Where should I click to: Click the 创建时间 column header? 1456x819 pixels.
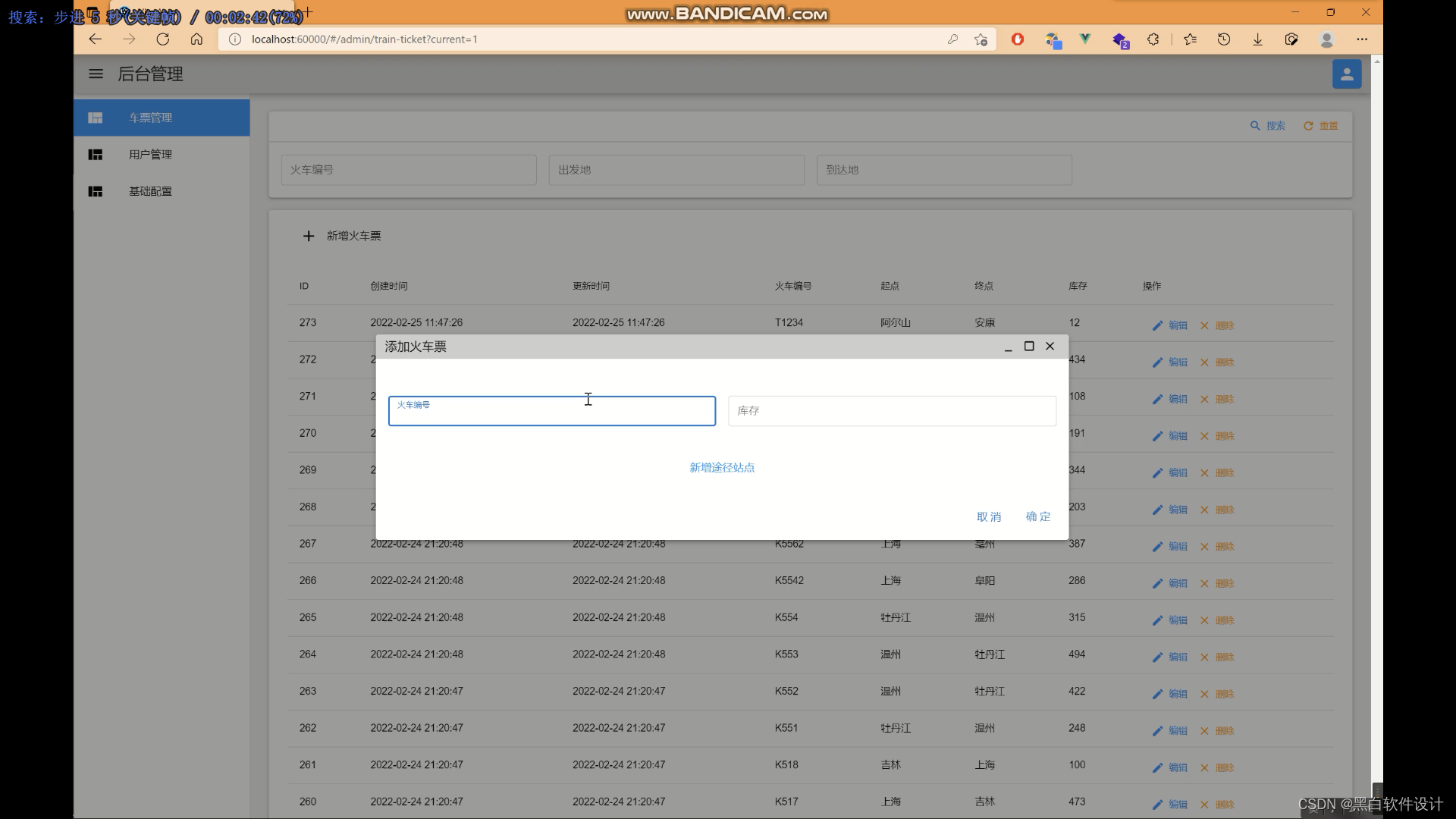tap(389, 286)
